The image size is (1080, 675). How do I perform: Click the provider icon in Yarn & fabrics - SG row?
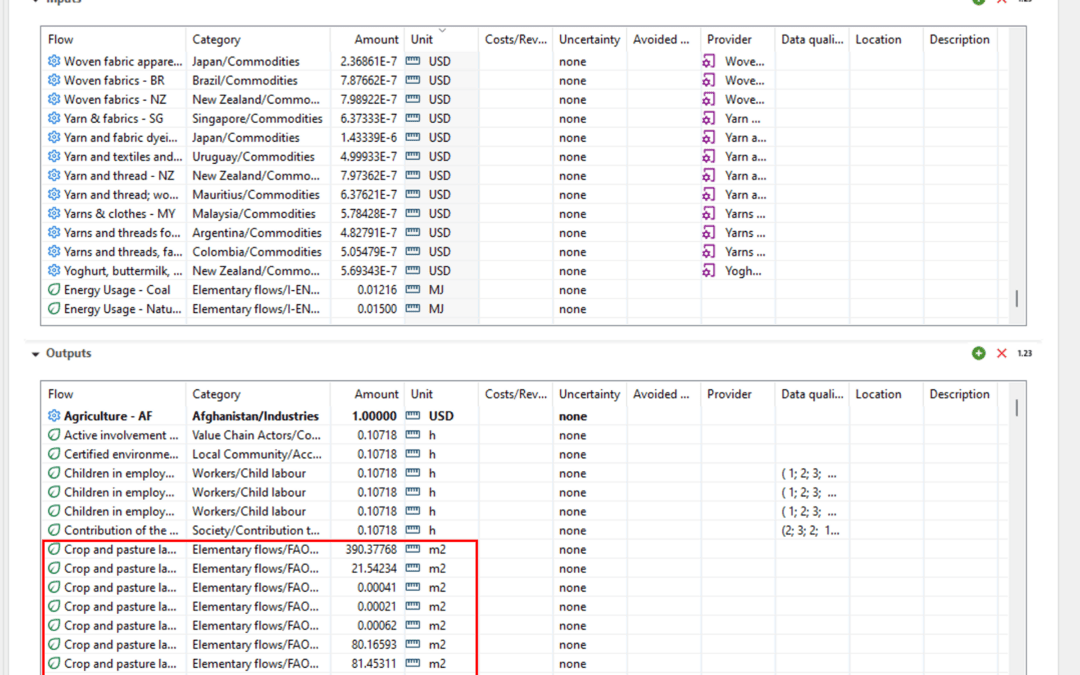point(709,119)
